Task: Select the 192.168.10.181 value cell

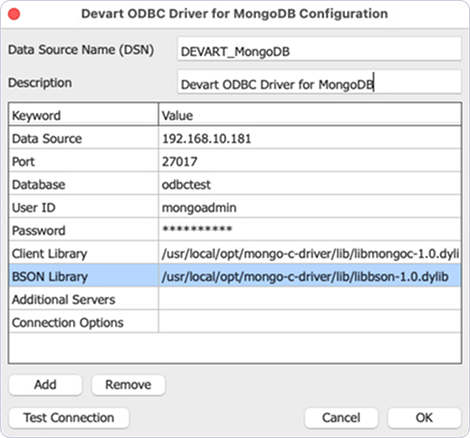Action: (310, 138)
